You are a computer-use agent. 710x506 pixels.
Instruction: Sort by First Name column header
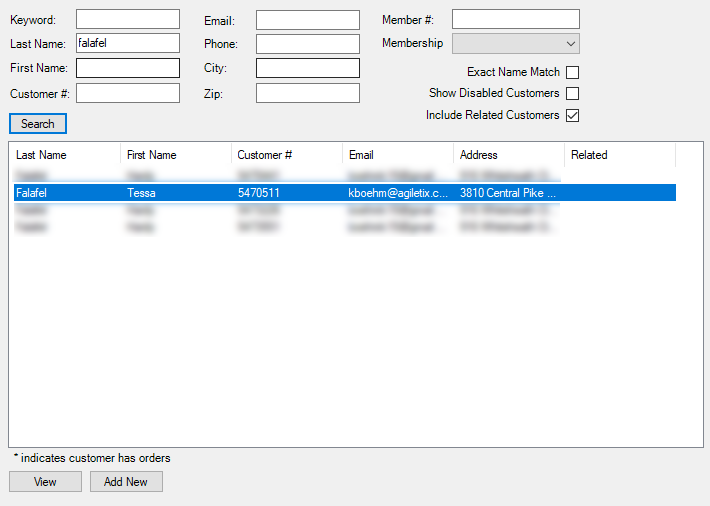click(175, 155)
